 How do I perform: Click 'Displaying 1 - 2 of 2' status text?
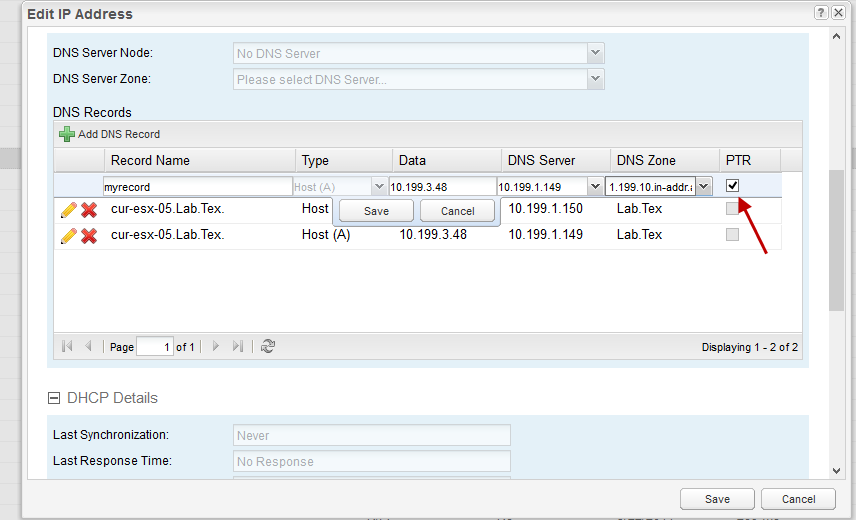click(x=750, y=347)
